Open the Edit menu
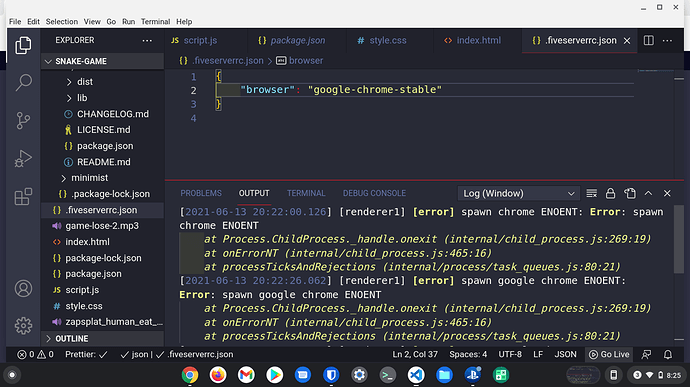This screenshot has height=387, width=690. tap(33, 22)
